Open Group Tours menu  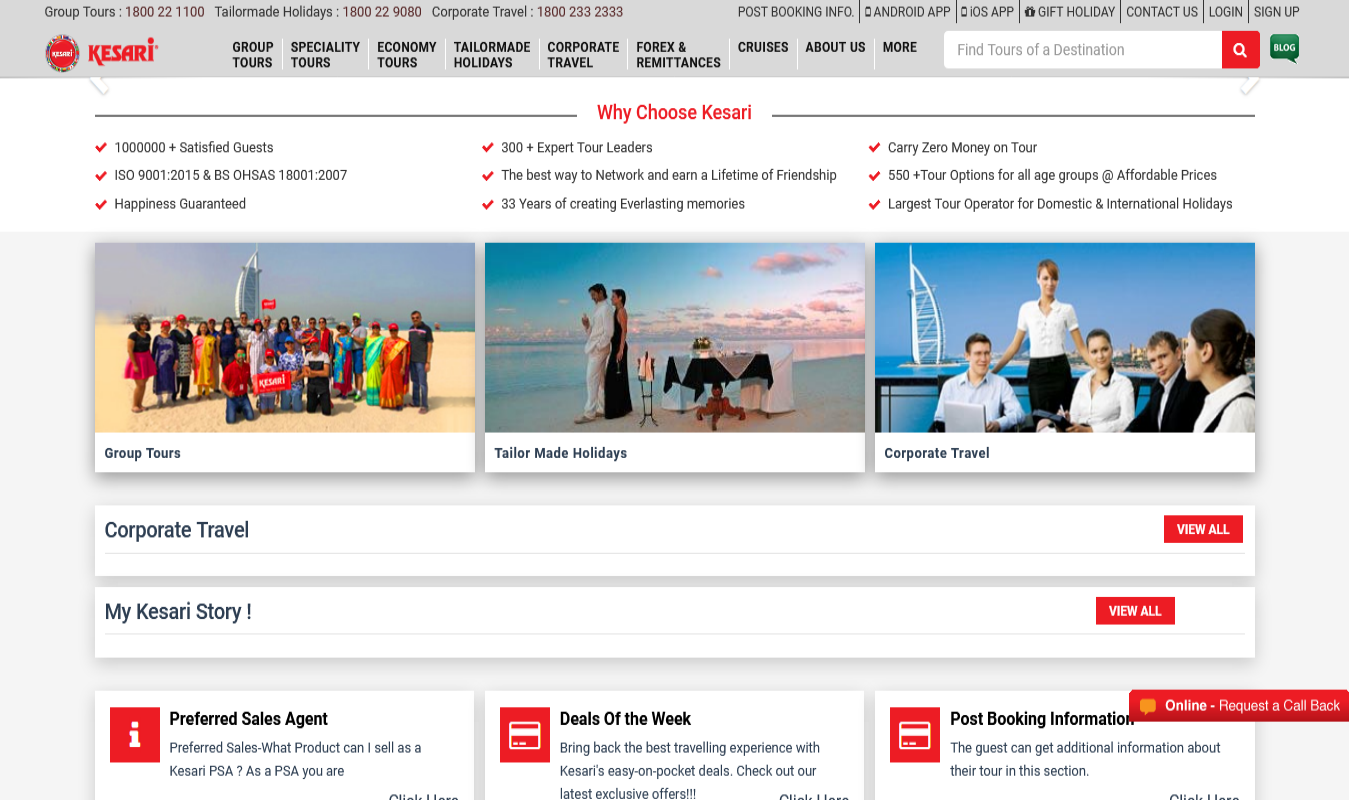pyautogui.click(x=253, y=54)
